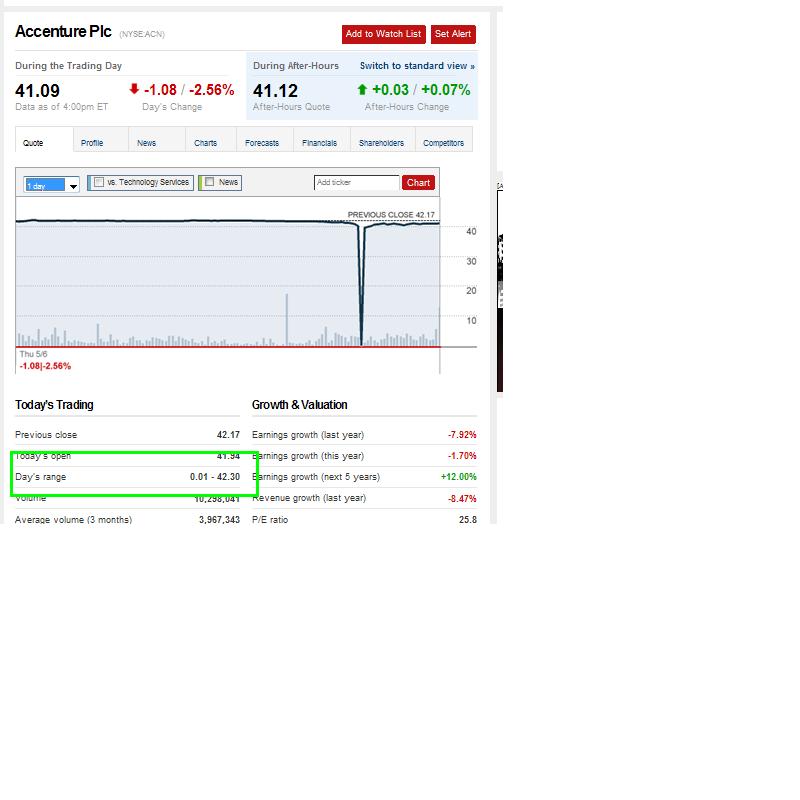The image size is (800, 800).
Task: Click the Set Alert button
Action: click(453, 34)
